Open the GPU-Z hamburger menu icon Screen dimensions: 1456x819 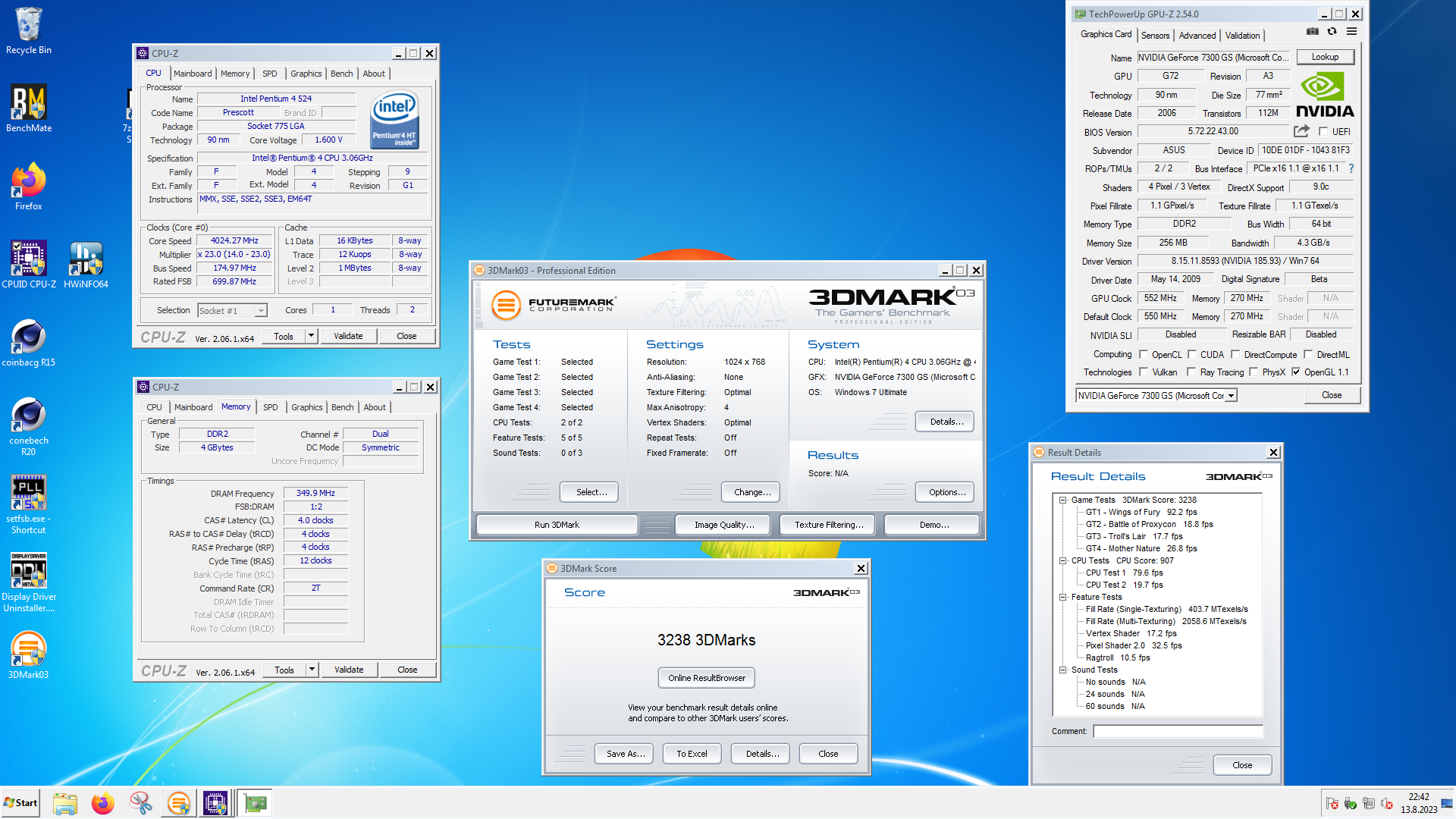pyautogui.click(x=1351, y=31)
